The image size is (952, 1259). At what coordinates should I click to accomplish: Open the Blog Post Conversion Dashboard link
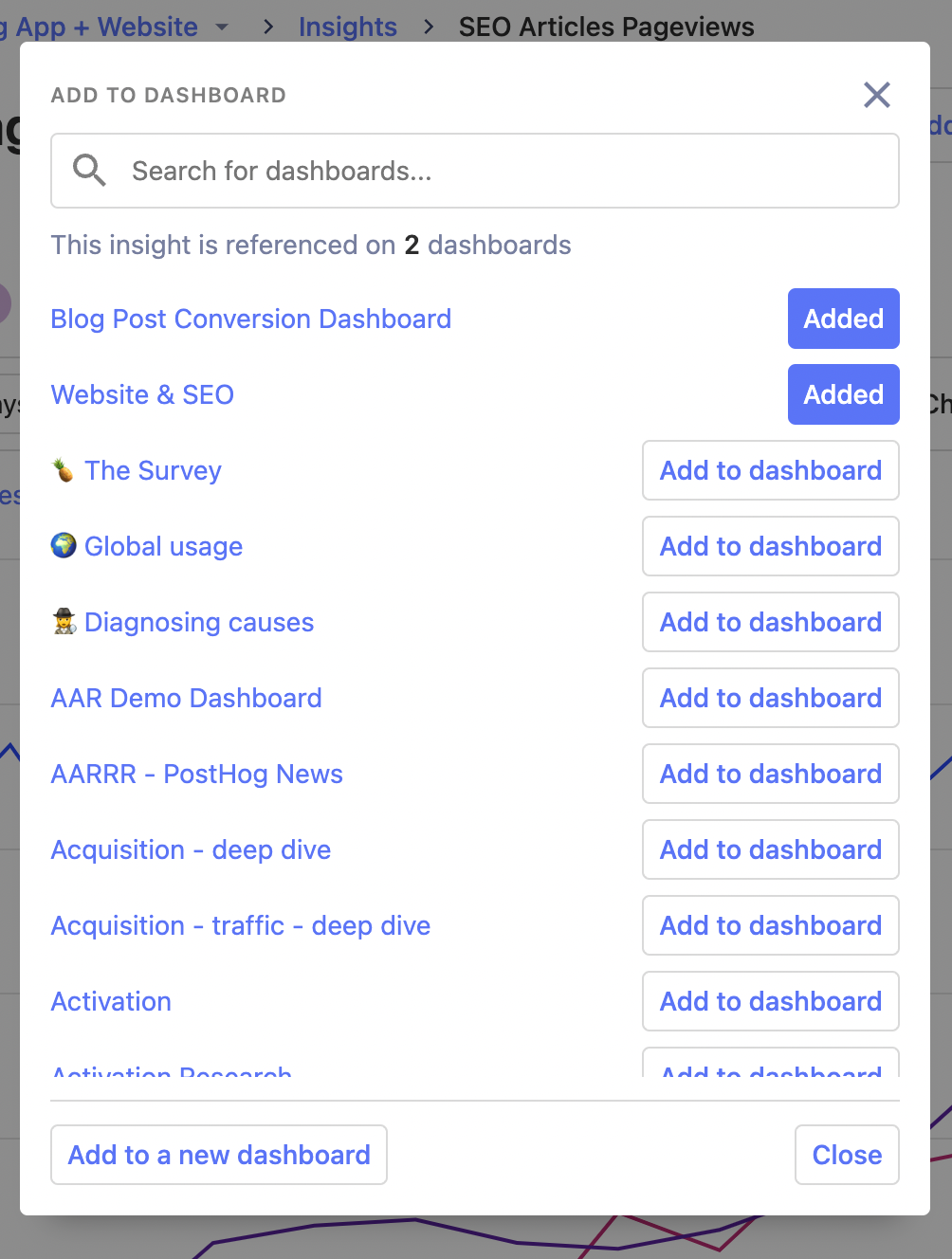[x=250, y=319]
